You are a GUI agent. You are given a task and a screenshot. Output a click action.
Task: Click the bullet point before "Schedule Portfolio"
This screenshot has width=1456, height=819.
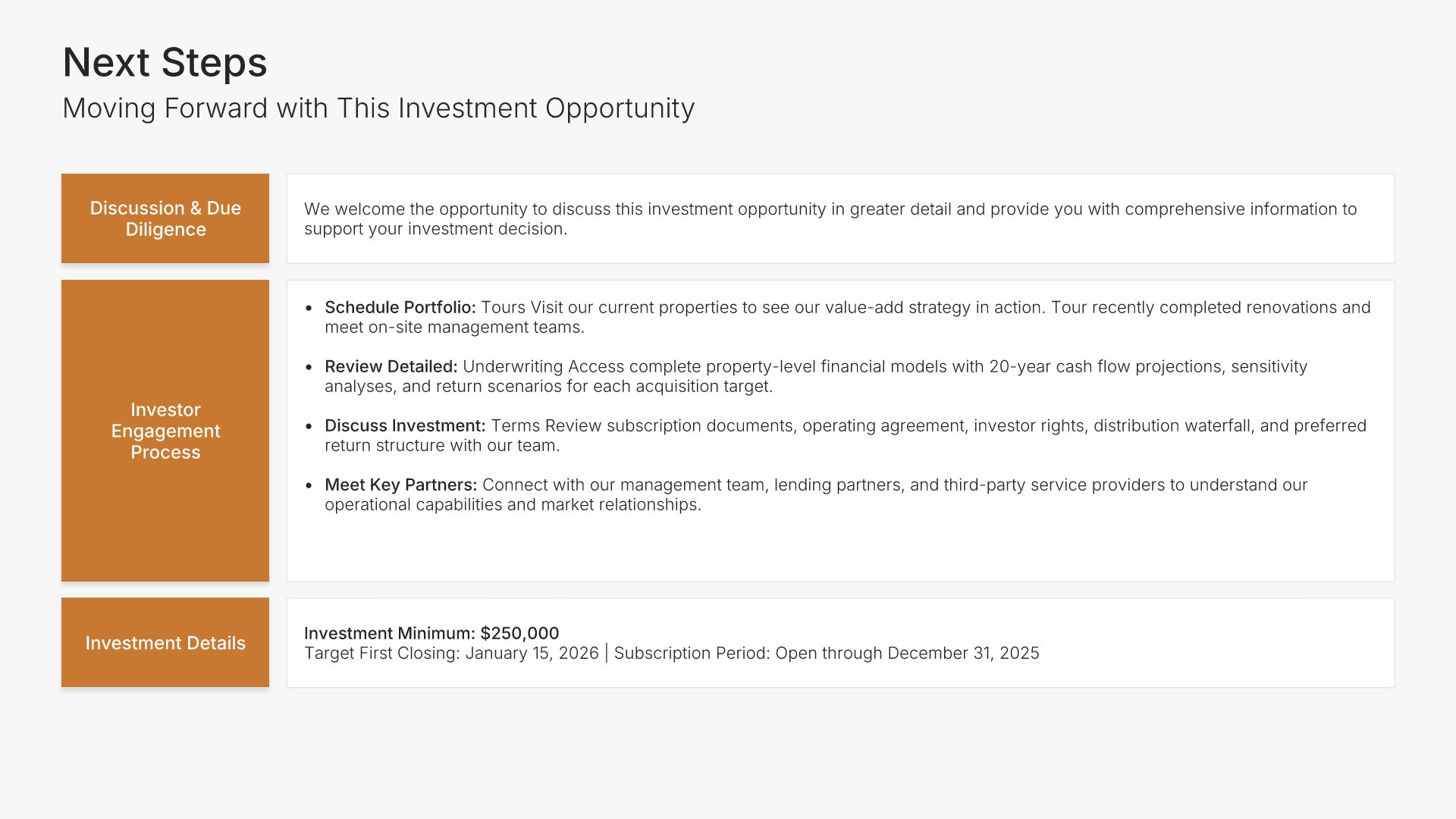(309, 308)
